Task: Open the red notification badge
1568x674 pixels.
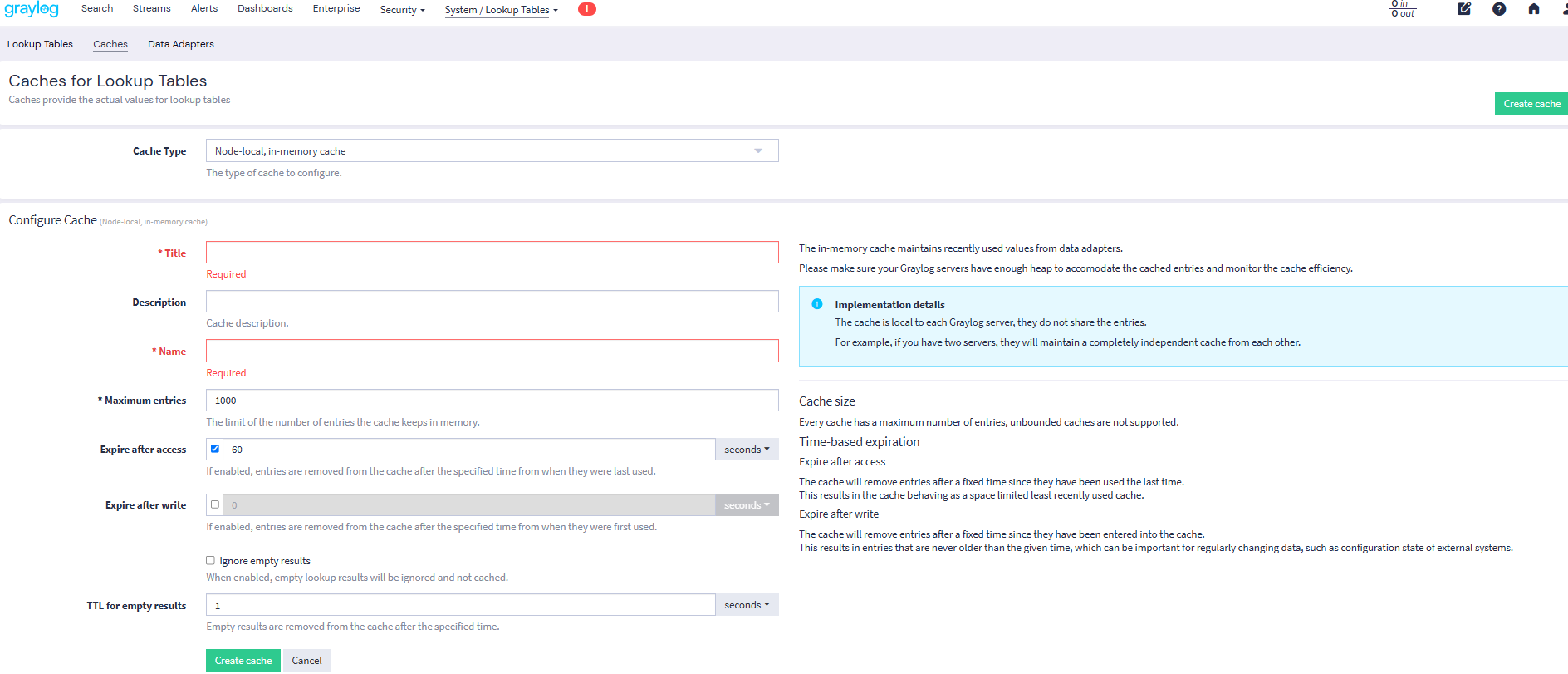Action: tap(586, 9)
